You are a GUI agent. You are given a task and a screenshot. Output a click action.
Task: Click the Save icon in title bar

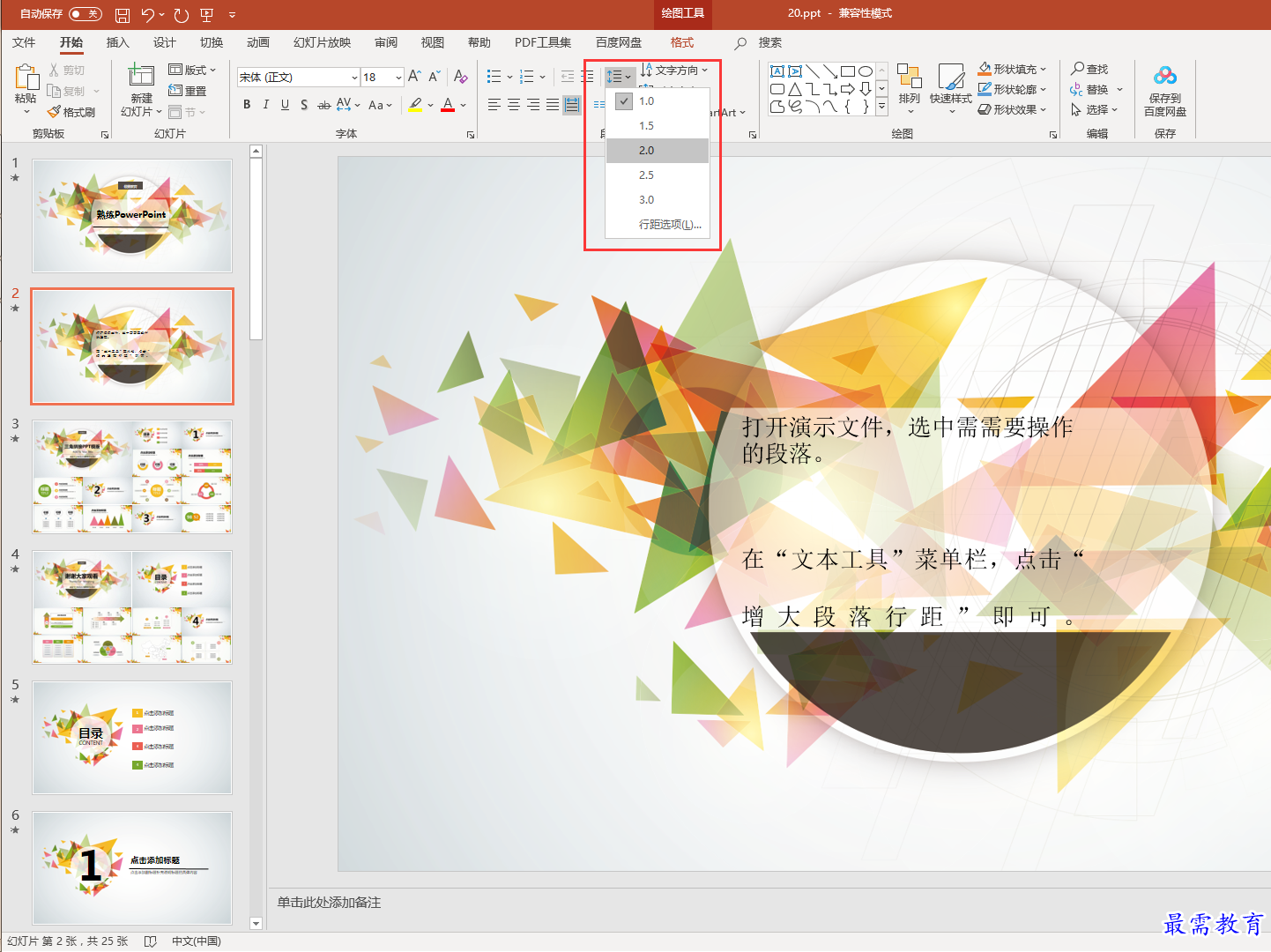coord(123,15)
